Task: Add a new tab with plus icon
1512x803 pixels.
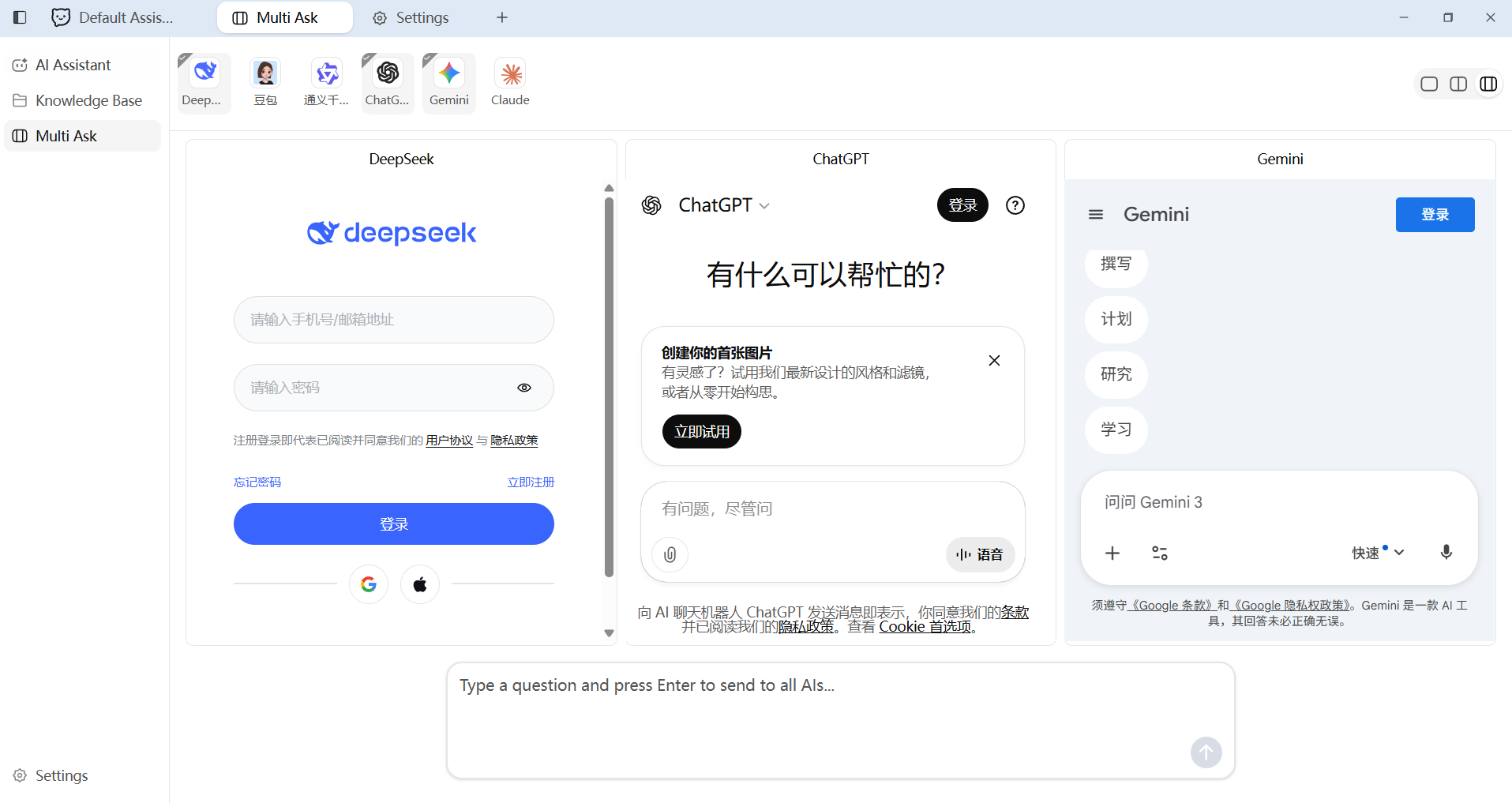Action: pos(502,17)
